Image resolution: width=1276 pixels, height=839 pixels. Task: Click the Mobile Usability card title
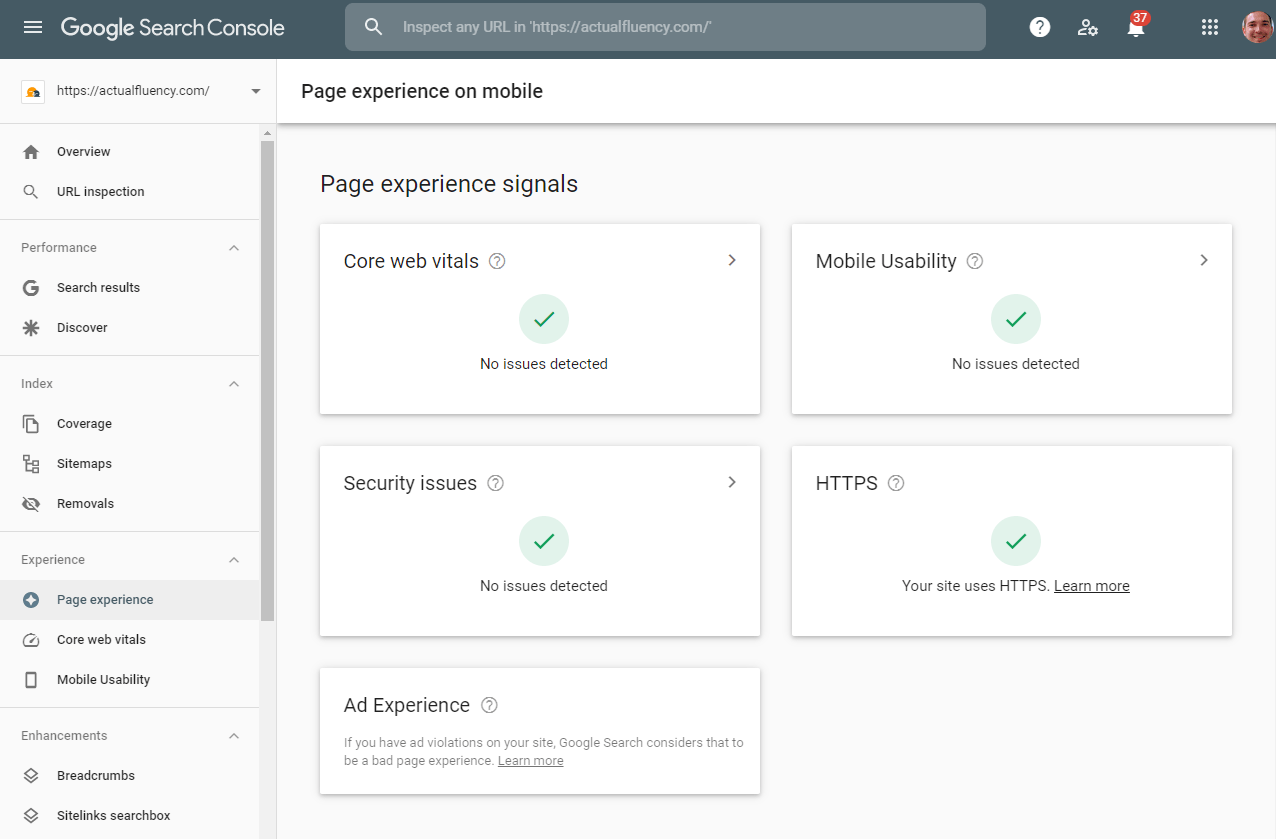886,261
